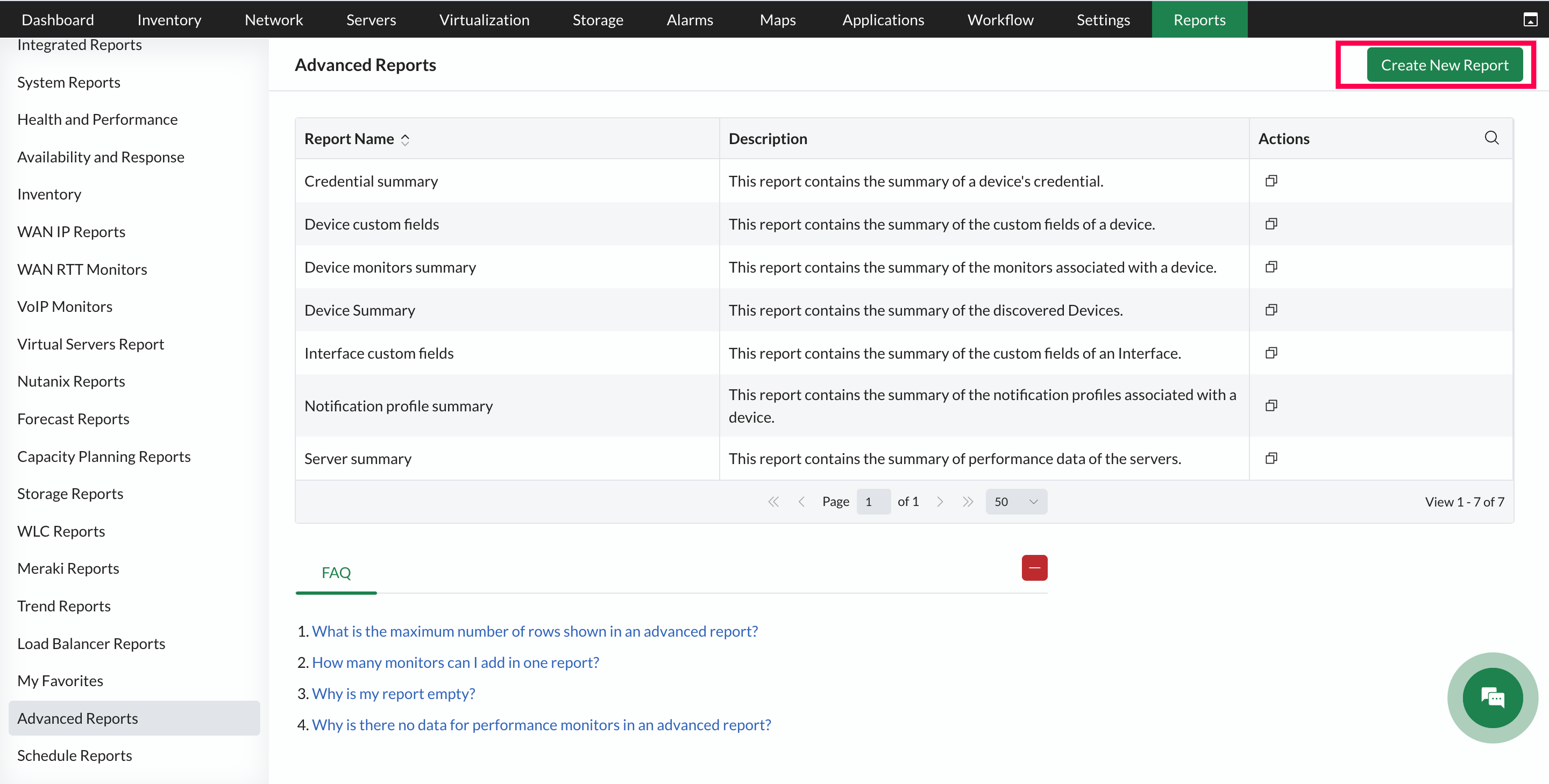Viewport: 1549px width, 784px height.
Task: Open FAQ about maximum number of rows
Action: tap(535, 631)
